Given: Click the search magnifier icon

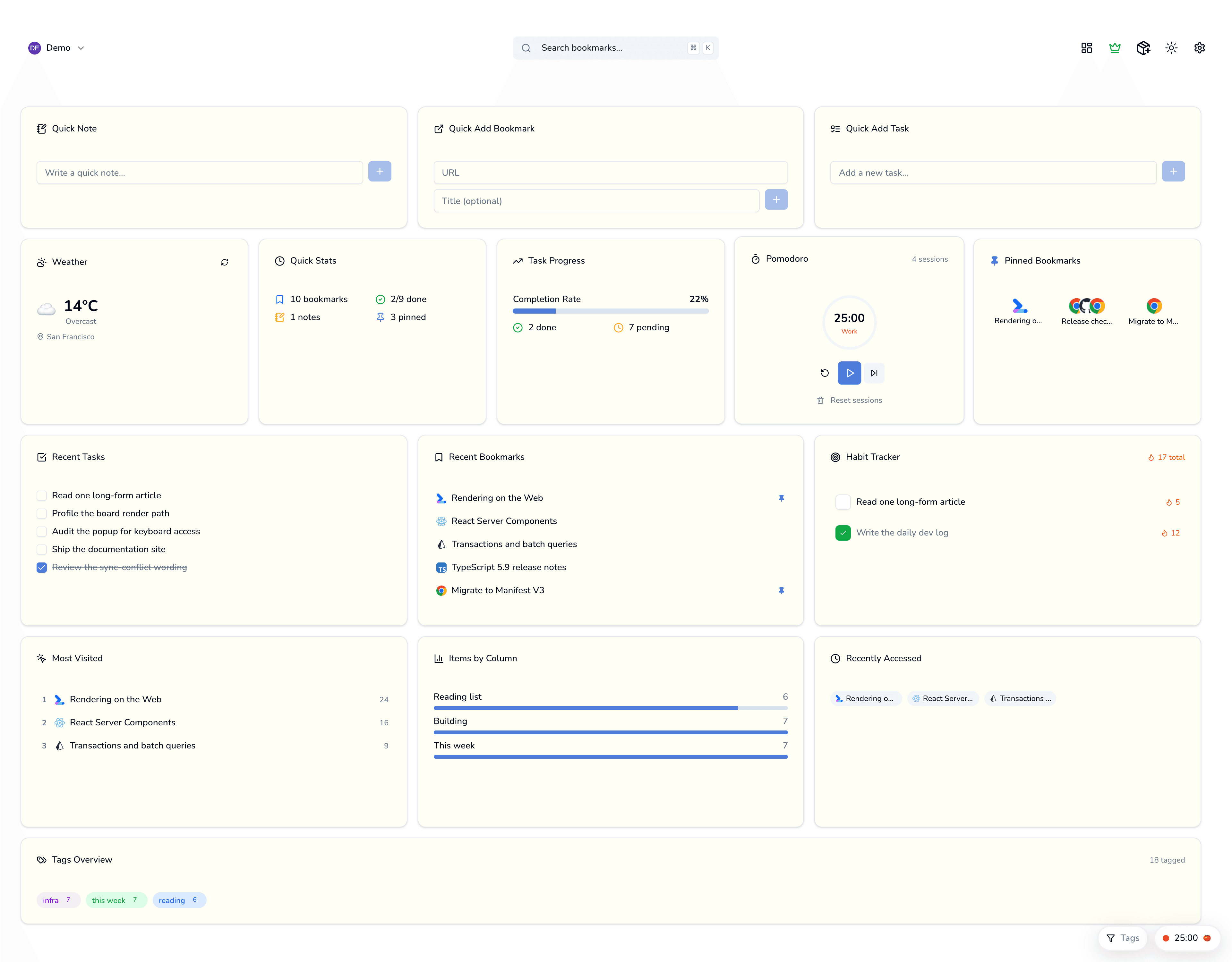Looking at the screenshot, I should point(526,48).
